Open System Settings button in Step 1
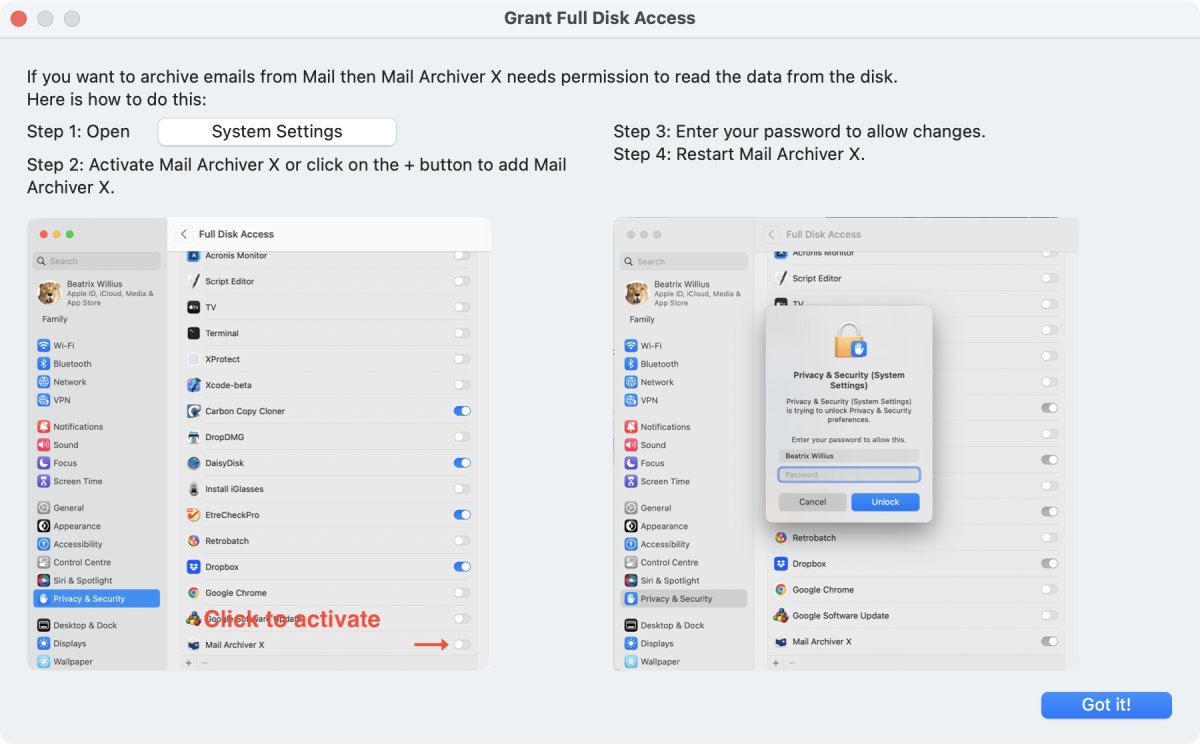 pyautogui.click(x=277, y=132)
